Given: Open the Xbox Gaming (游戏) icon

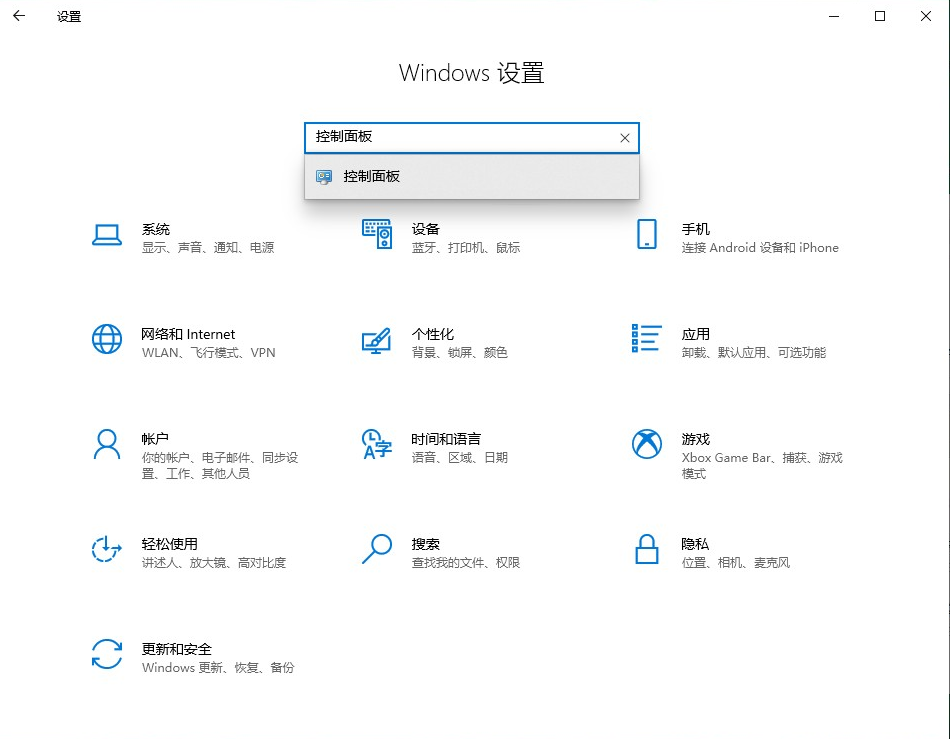Looking at the screenshot, I should [647, 444].
